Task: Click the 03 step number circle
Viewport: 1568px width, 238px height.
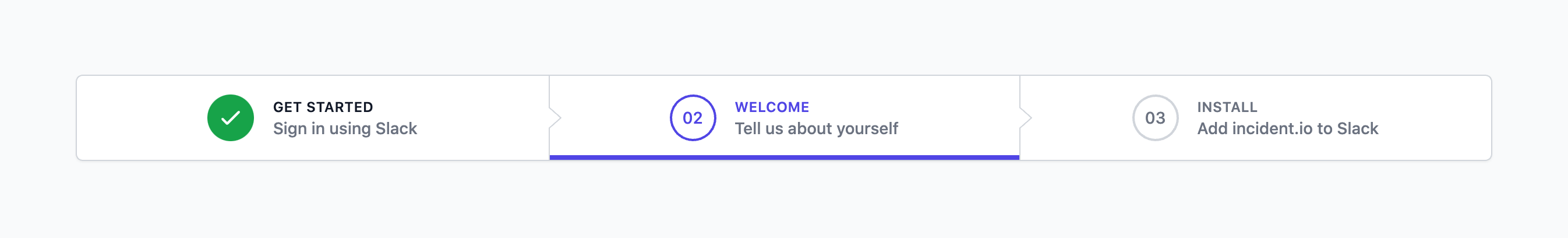Action: click(1154, 118)
